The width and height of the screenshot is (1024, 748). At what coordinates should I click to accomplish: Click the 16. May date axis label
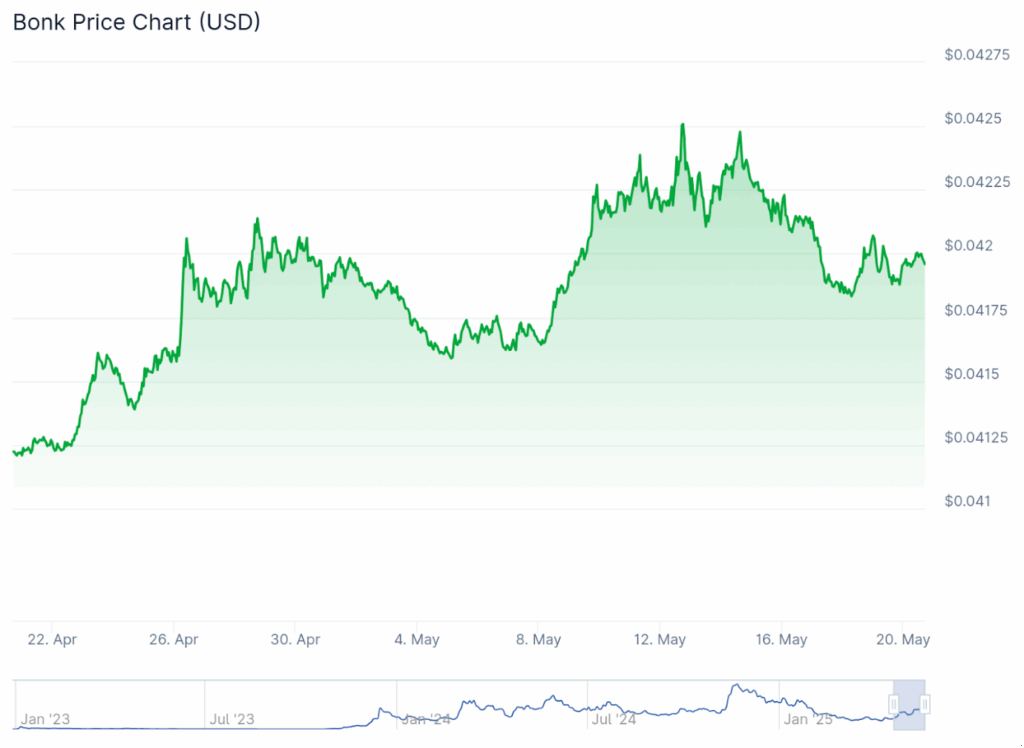click(782, 639)
